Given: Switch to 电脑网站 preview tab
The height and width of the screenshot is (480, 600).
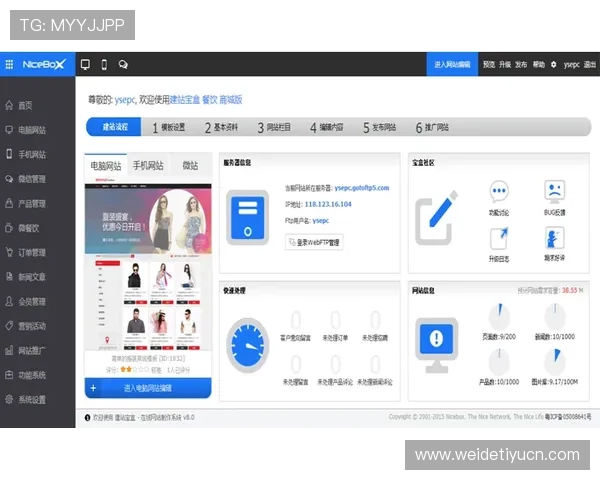Looking at the screenshot, I should coord(106,165).
